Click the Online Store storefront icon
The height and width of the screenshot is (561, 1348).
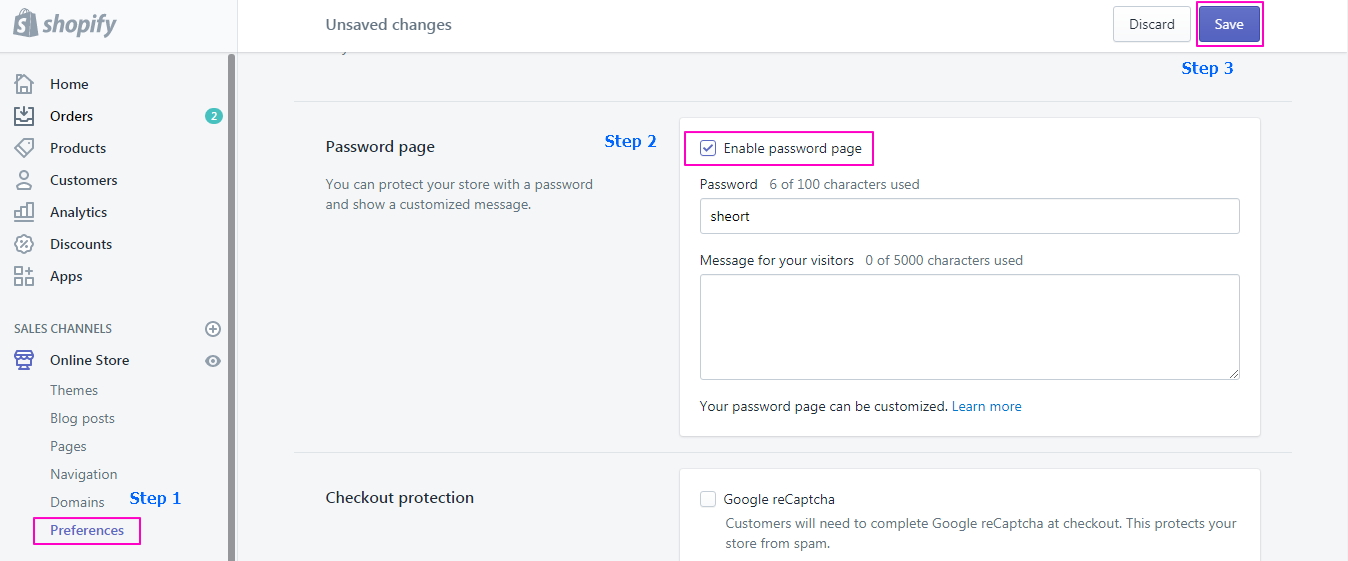[x=24, y=360]
